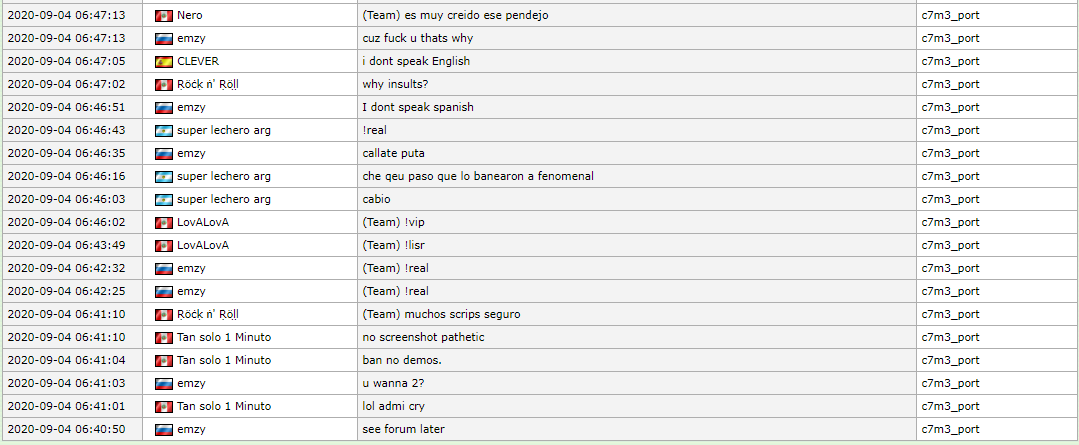
Task: Click the Spain flag next to CLEVER
Action: 164,62
